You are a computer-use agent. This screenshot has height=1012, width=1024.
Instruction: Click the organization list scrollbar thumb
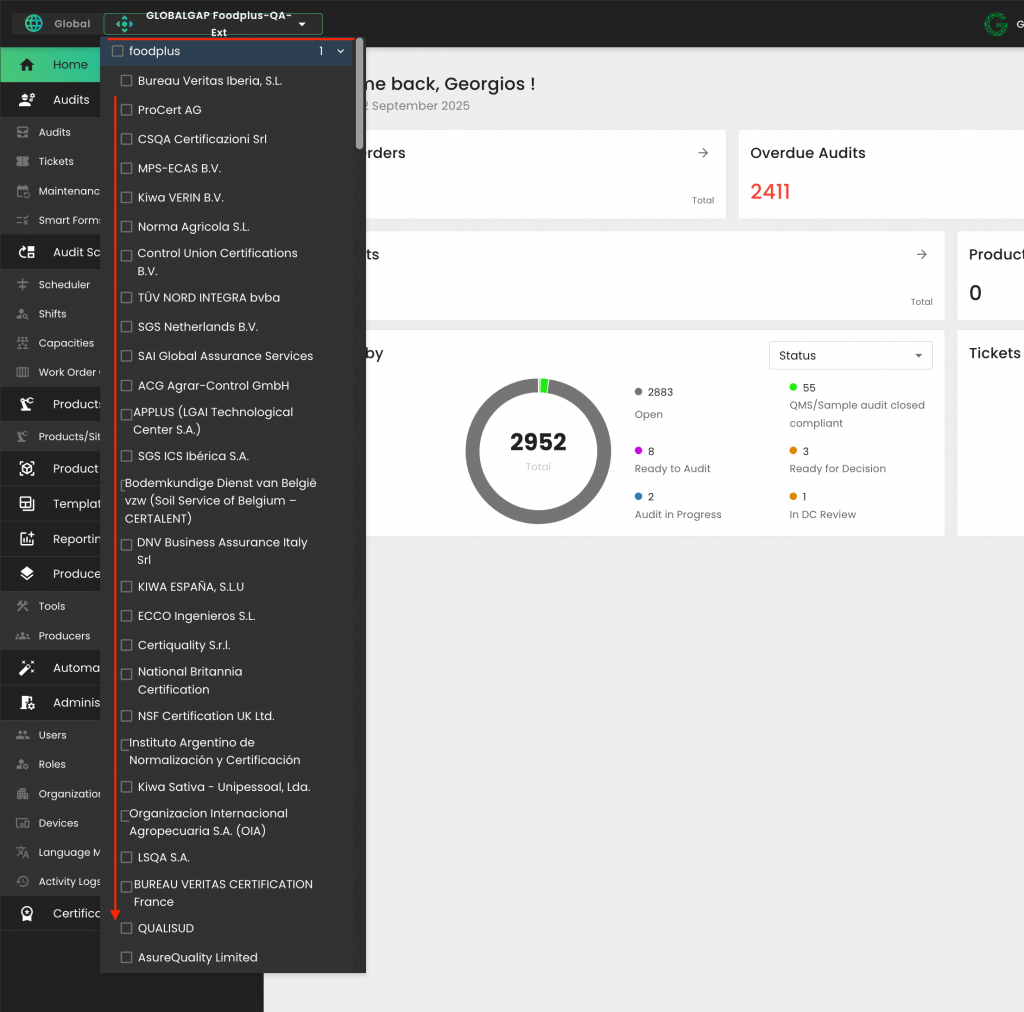359,93
